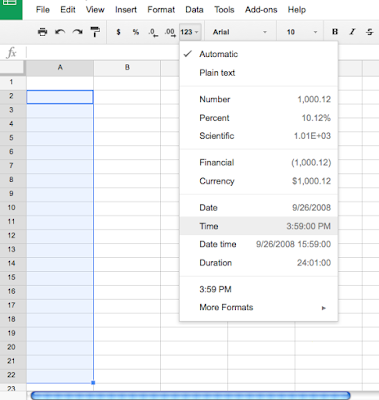The height and width of the screenshot is (400, 379).
Task: Click the green Sheets home icon
Action: pyautogui.click(x=11, y=9)
